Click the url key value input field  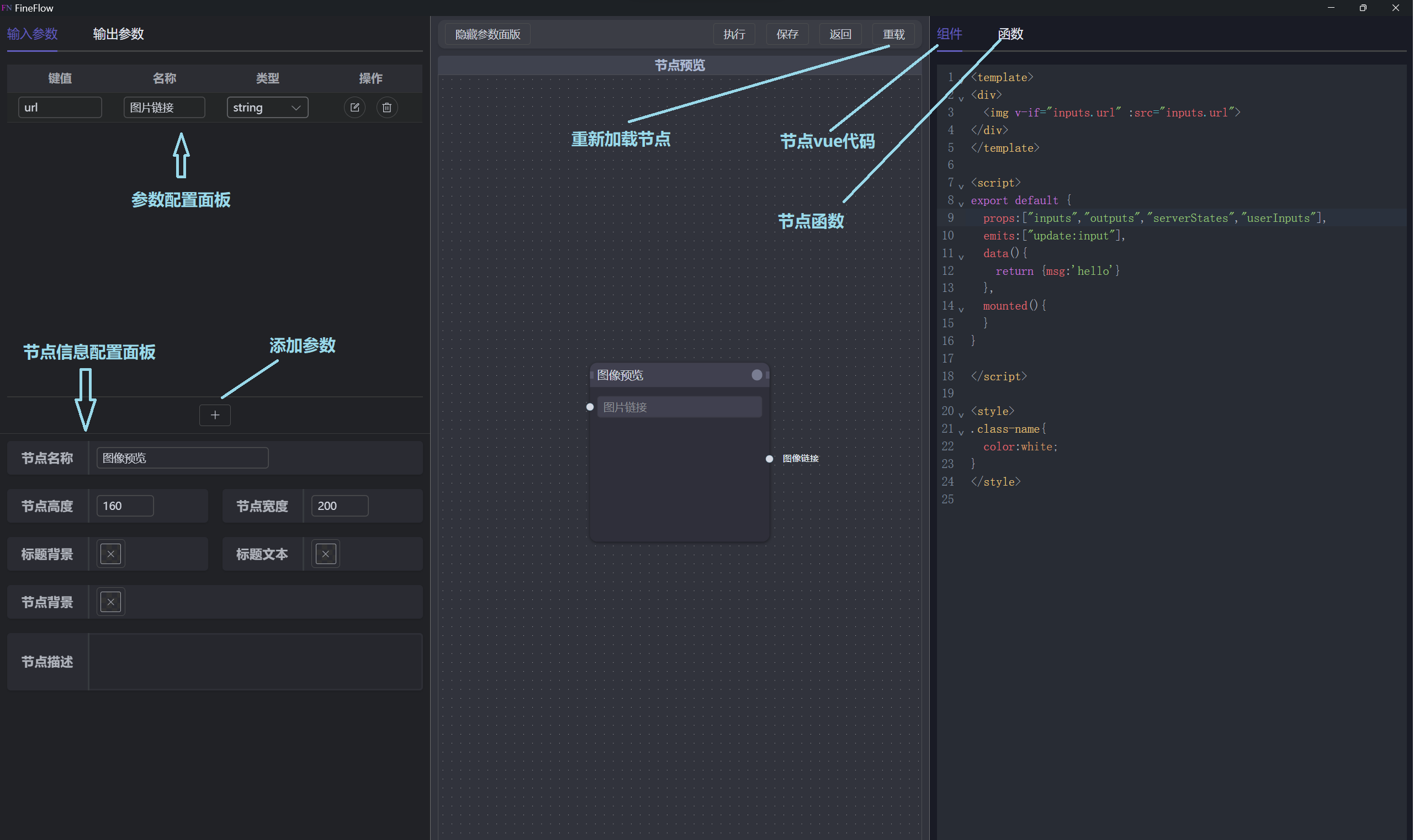60,108
